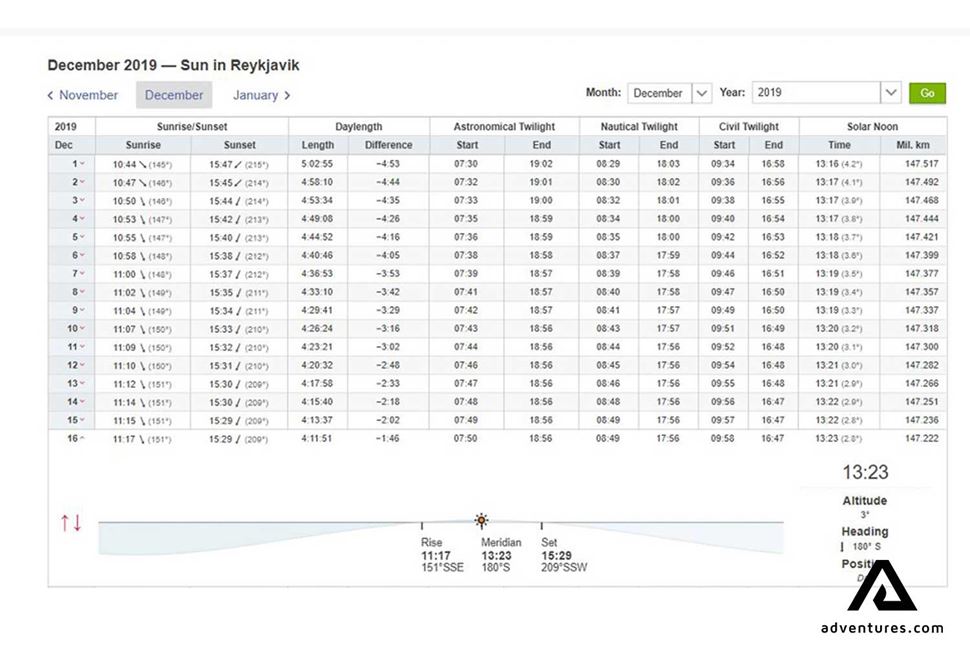Open the adventures.com website link
Image resolution: width=970 pixels, height=645 pixels.
[880, 628]
